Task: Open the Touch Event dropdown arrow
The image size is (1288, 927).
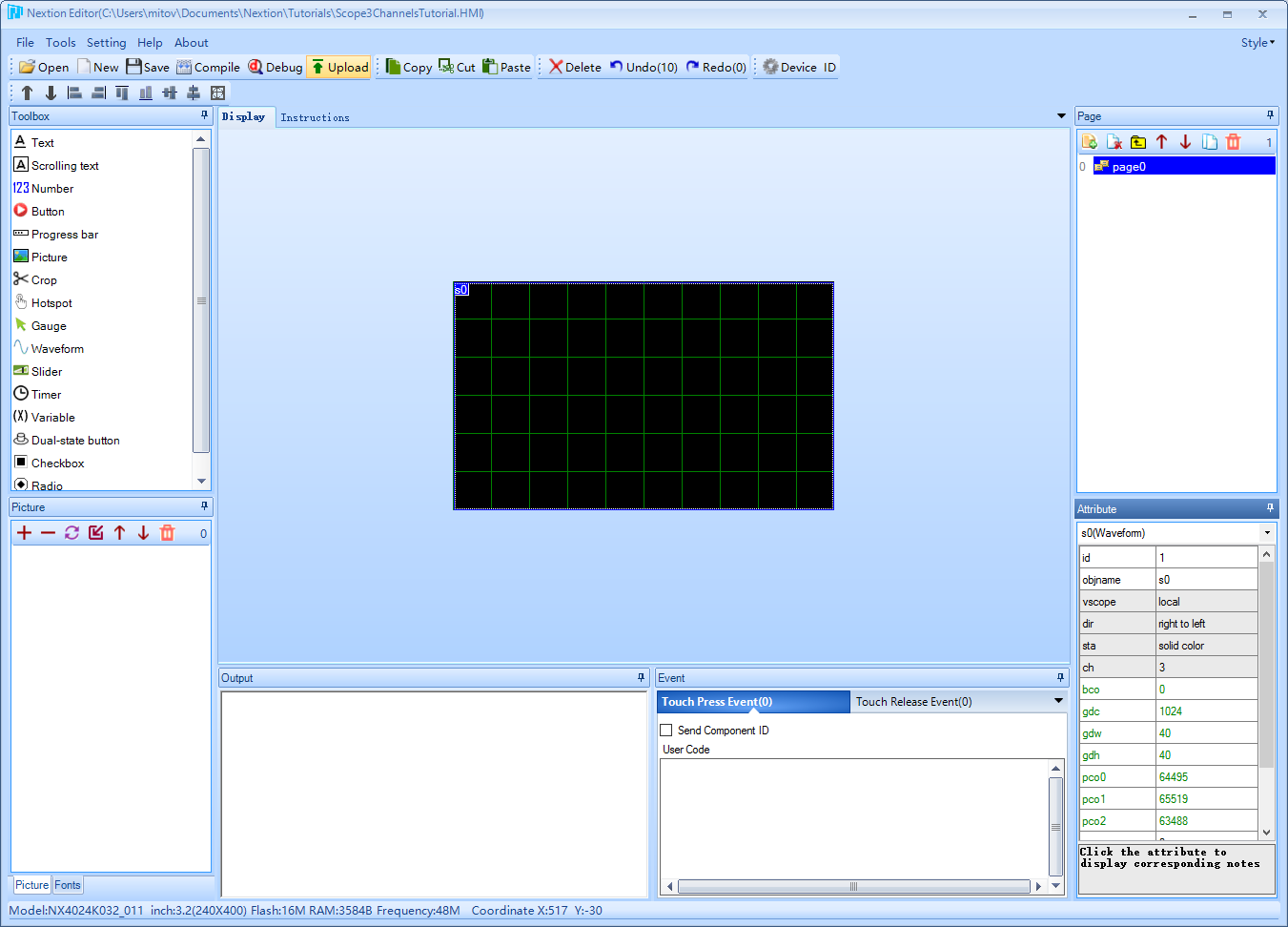Action: point(1057,701)
